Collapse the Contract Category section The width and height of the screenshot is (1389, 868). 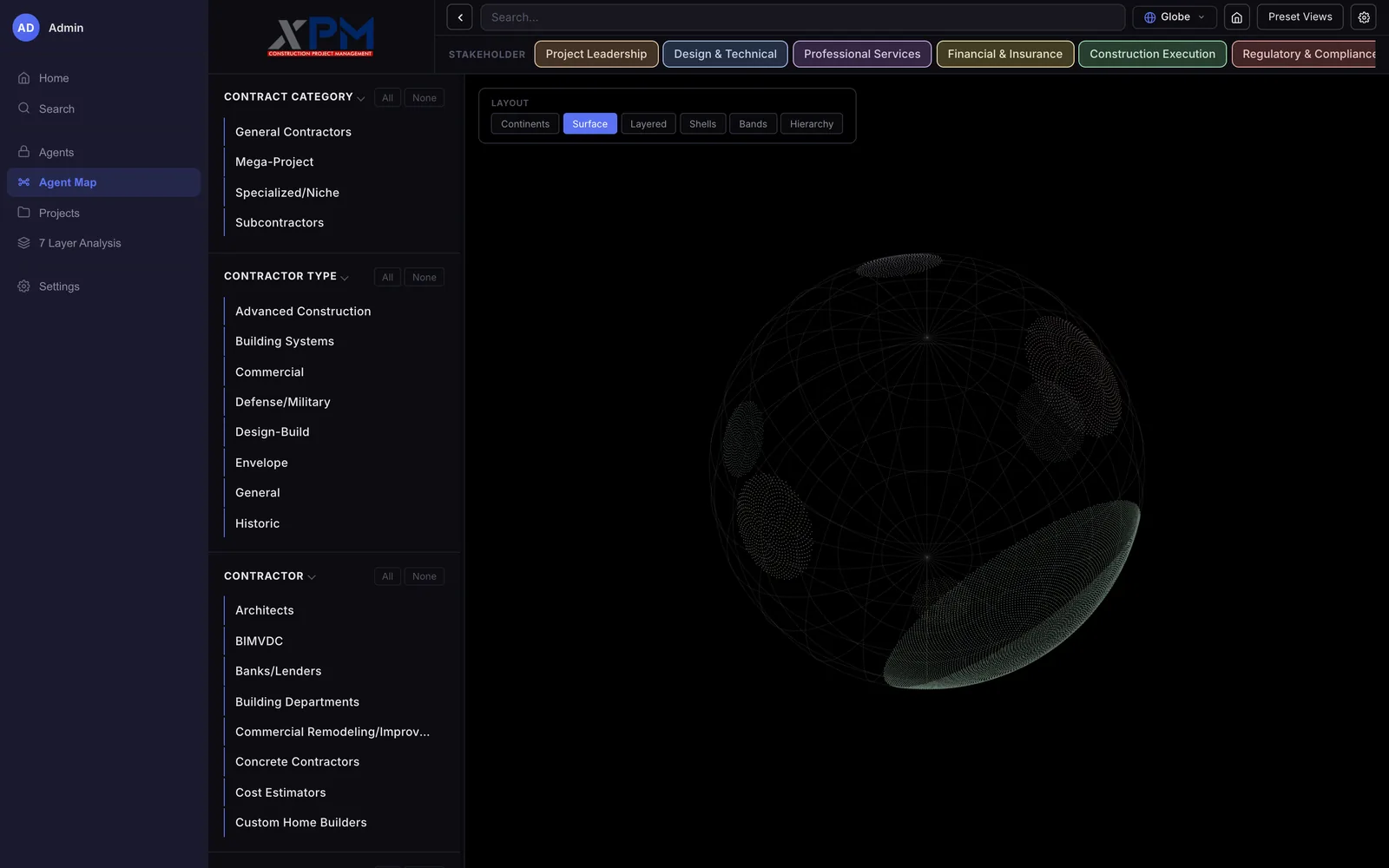pos(361,98)
